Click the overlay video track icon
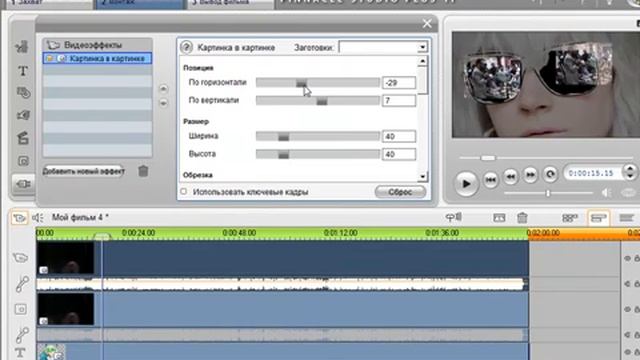This screenshot has width=640, height=360. [x=21, y=309]
